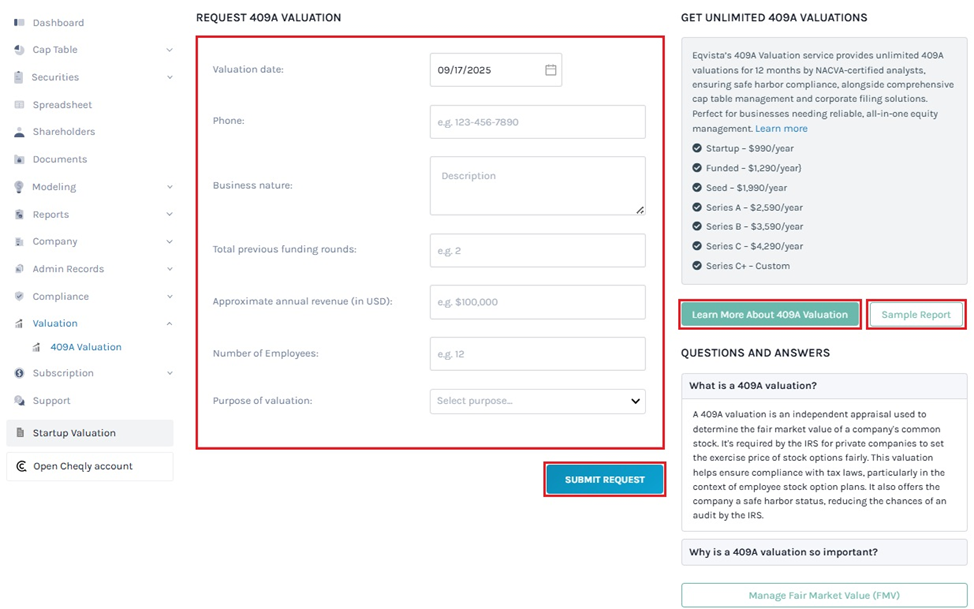Expand the Cap Table submenu chevron
The image size is (974, 609).
169,50
